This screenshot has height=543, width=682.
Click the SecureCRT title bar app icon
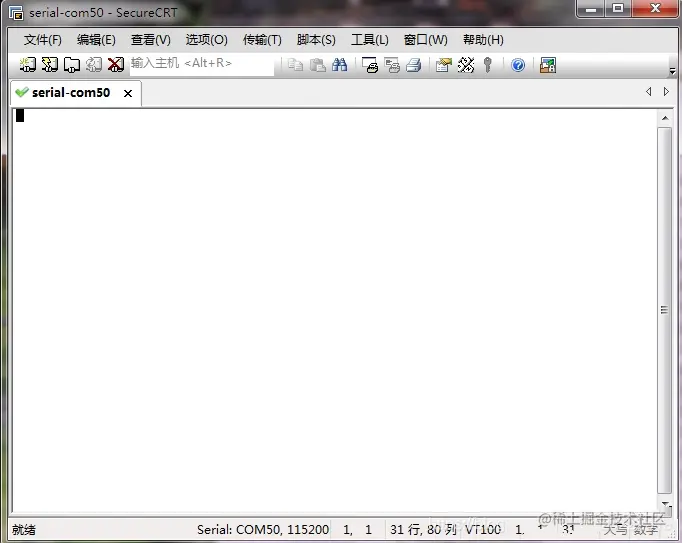pos(16,13)
